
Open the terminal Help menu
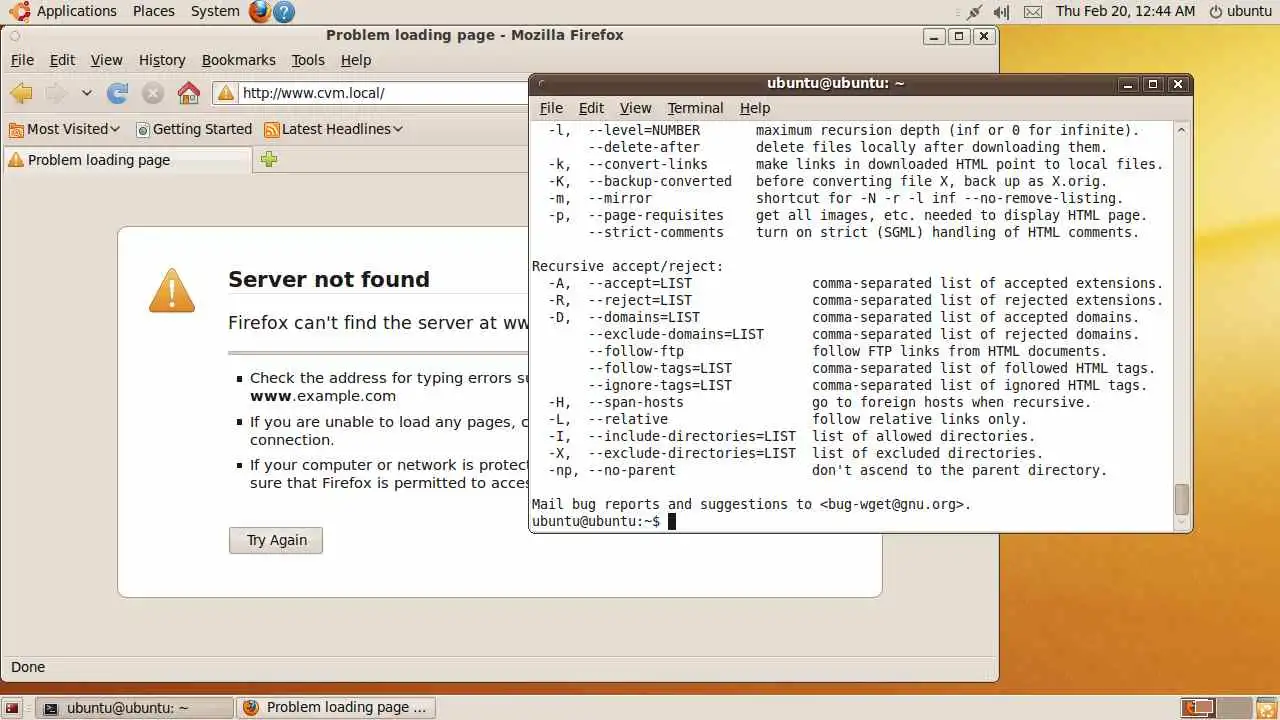[x=755, y=108]
